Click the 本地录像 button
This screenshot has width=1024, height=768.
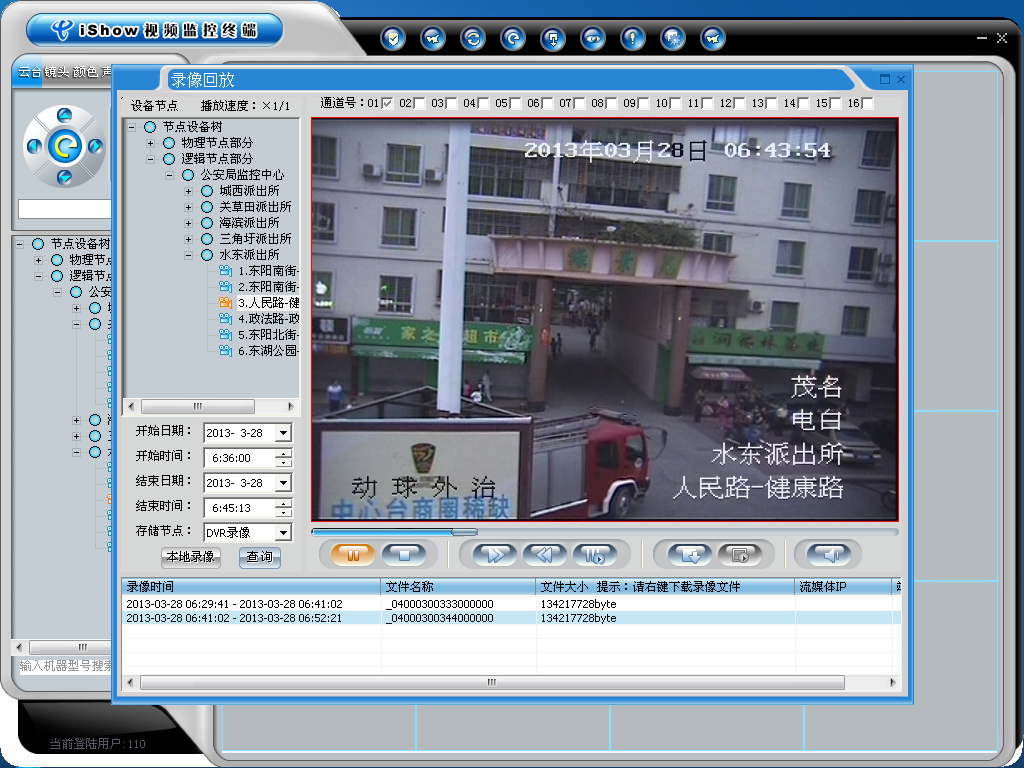(190, 557)
